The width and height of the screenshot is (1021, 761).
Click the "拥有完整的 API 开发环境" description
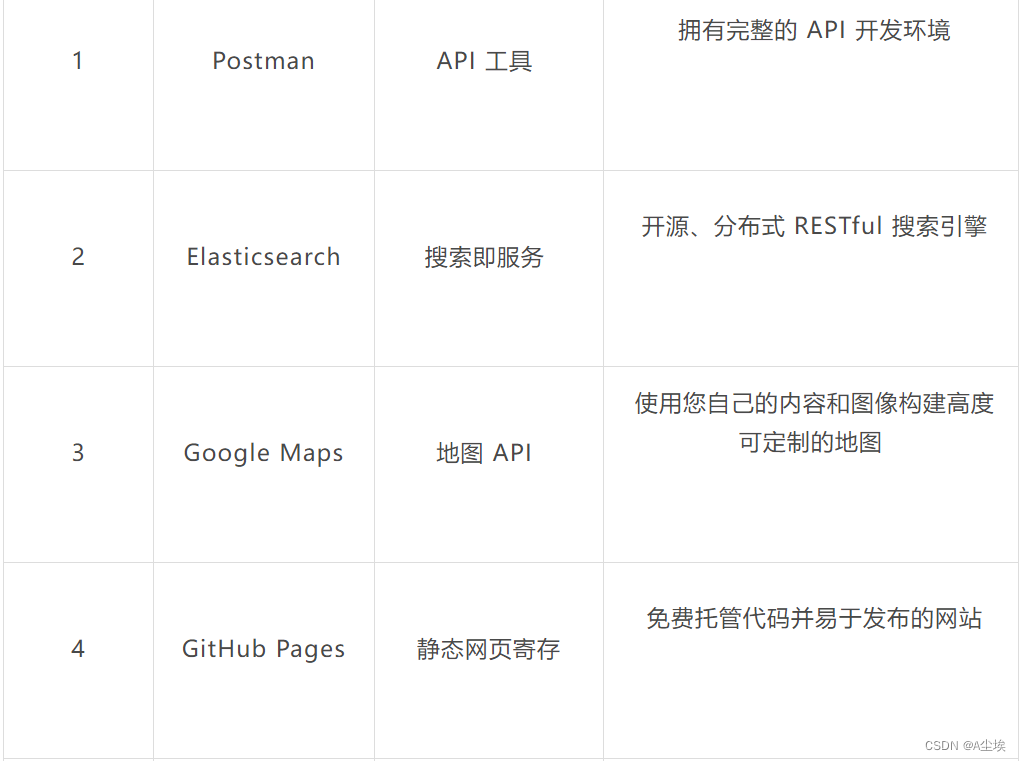[814, 31]
